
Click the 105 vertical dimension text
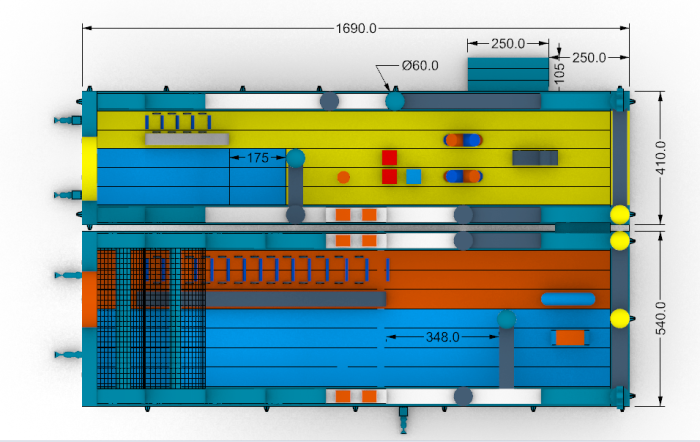pyautogui.click(x=559, y=71)
